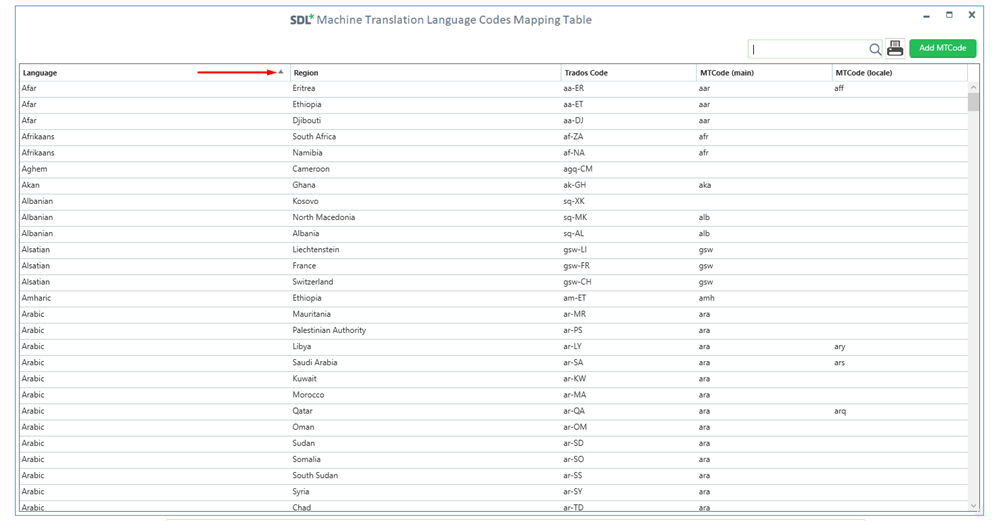Screen dimensions: 1000x521
Task: Sort by Language column header
Action: [x=154, y=73]
